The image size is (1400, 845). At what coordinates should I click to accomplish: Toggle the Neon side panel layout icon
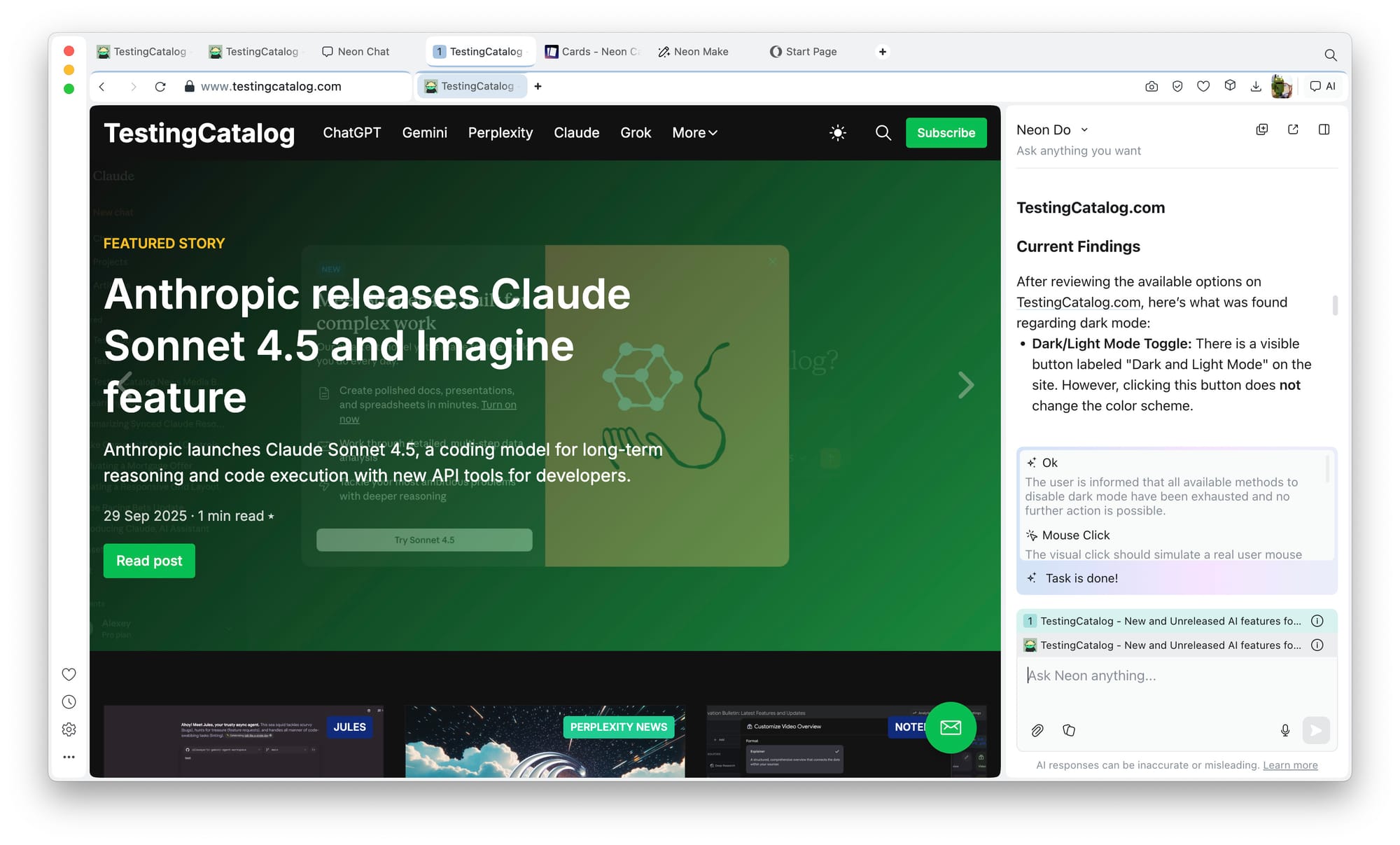point(1324,130)
